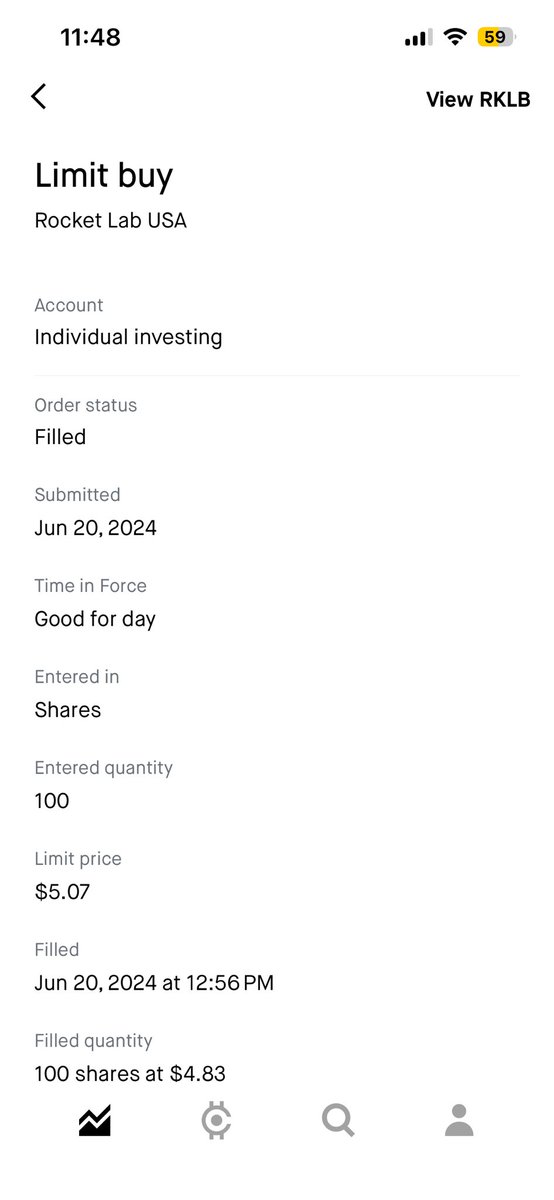Tap the Limit buy heading
The image size is (554, 1200).
pyautogui.click(x=104, y=175)
